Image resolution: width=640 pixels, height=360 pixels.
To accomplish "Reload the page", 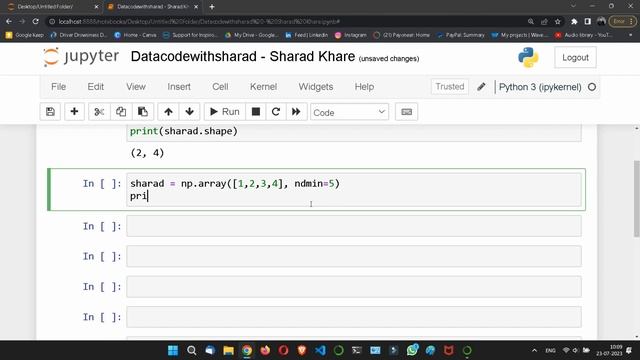I will tap(36, 21).
